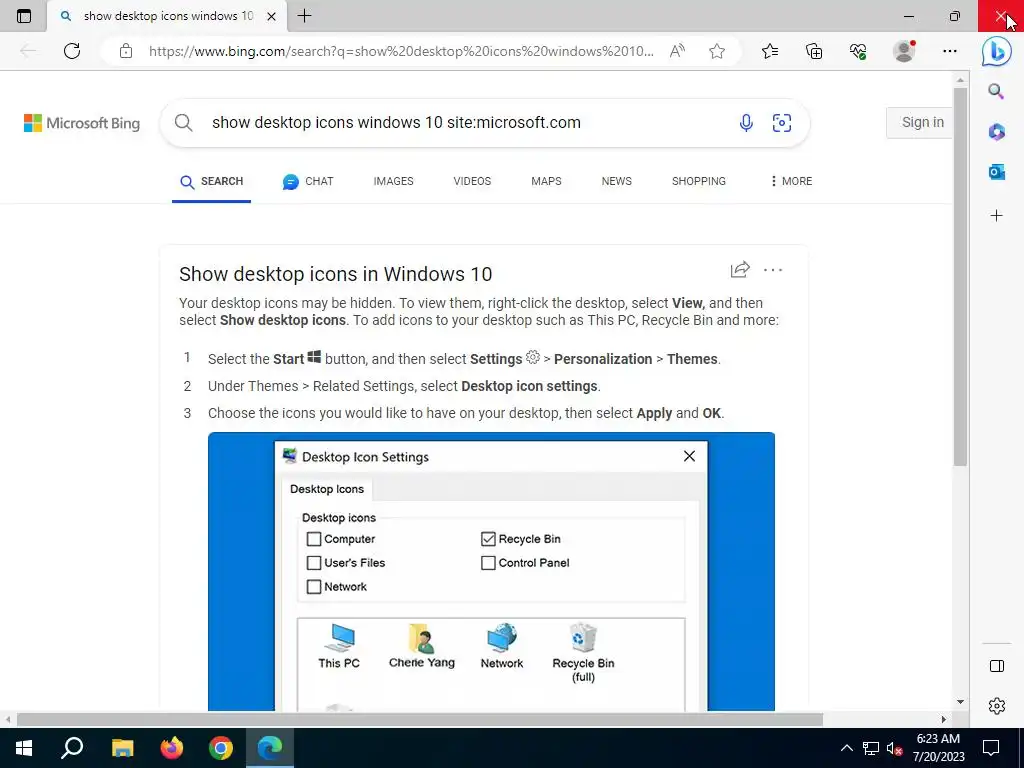This screenshot has height=768, width=1024.
Task: Open sidebar settings gear icon
Action: [997, 706]
